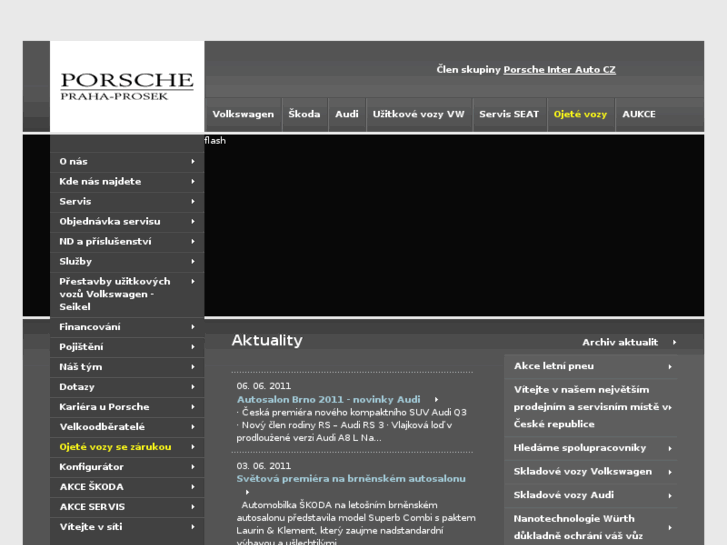Open the Servis sidebar item

[127, 201]
